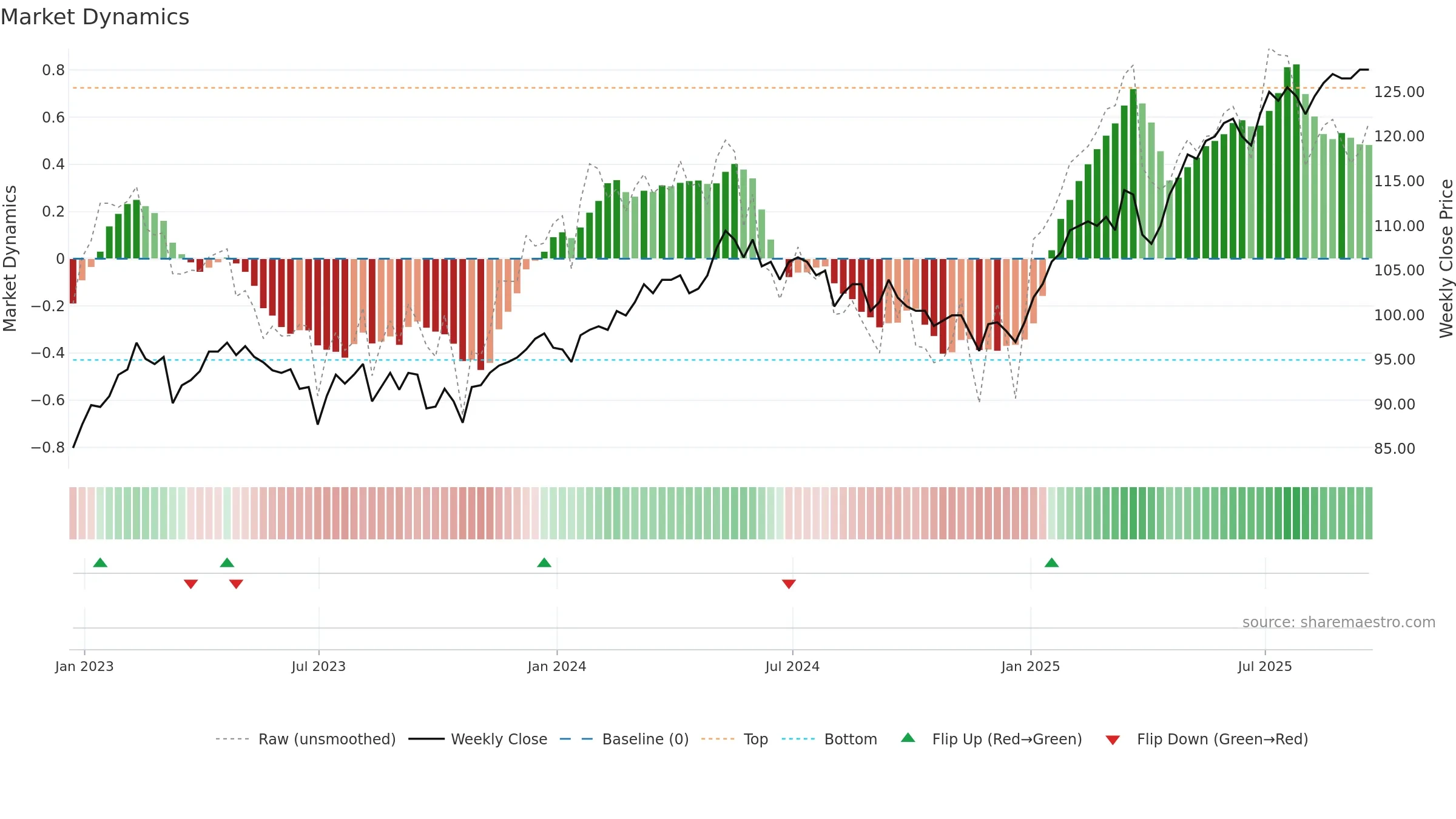This screenshot has width=1456, height=819.
Task: Click the Jul 2023 x-axis label
Action: pos(318,666)
